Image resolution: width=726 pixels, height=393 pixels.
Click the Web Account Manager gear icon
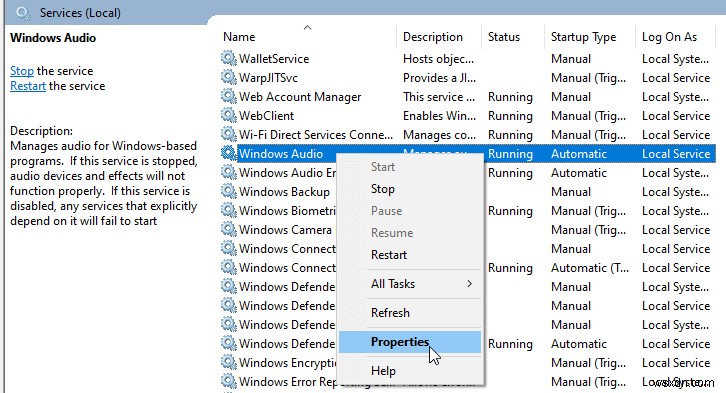coord(229,97)
